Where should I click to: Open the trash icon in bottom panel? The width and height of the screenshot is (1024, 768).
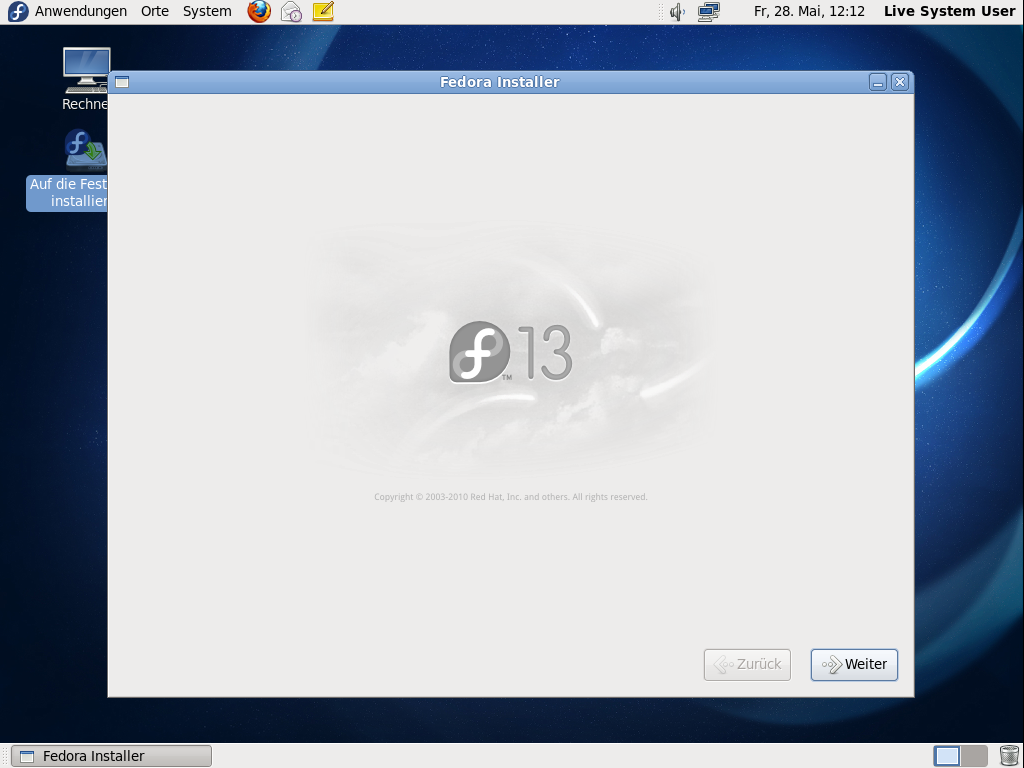click(x=1009, y=756)
